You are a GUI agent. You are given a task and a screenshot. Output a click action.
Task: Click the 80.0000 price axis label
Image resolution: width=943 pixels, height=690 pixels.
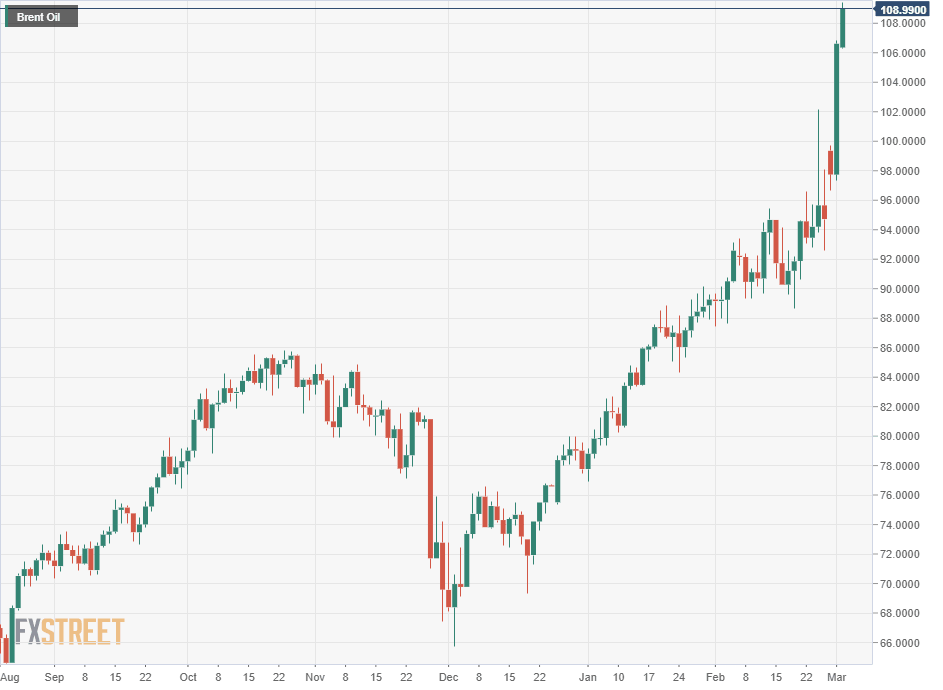pos(902,436)
